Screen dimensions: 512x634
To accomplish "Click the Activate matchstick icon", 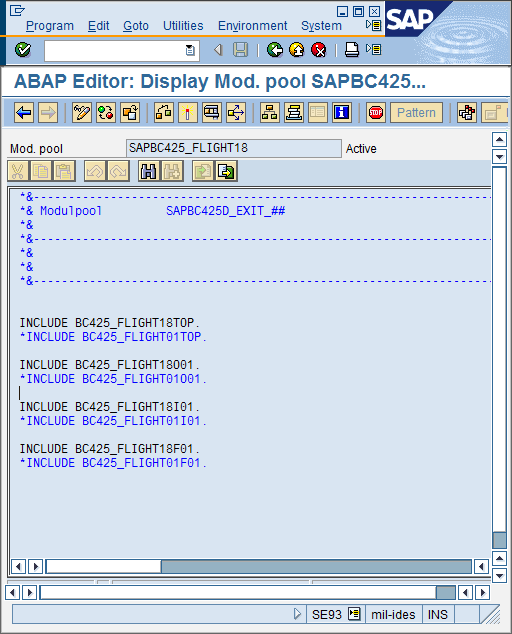I will click(188, 112).
